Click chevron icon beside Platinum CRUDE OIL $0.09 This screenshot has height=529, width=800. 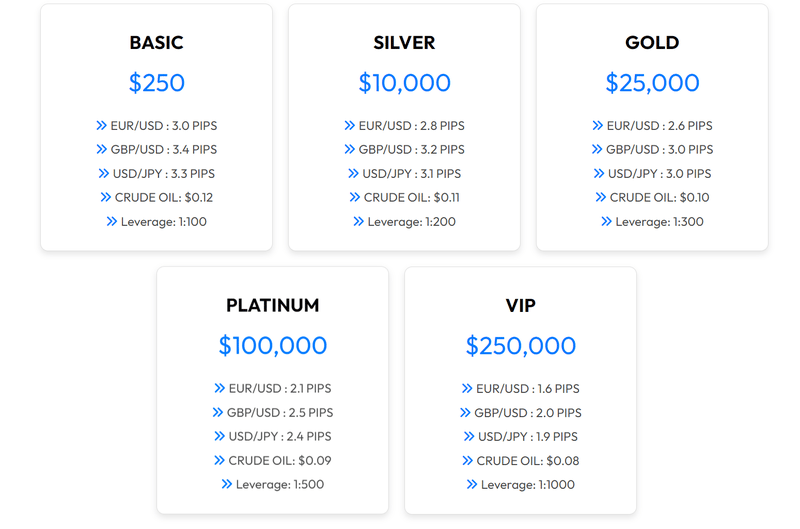pyautogui.click(x=219, y=461)
